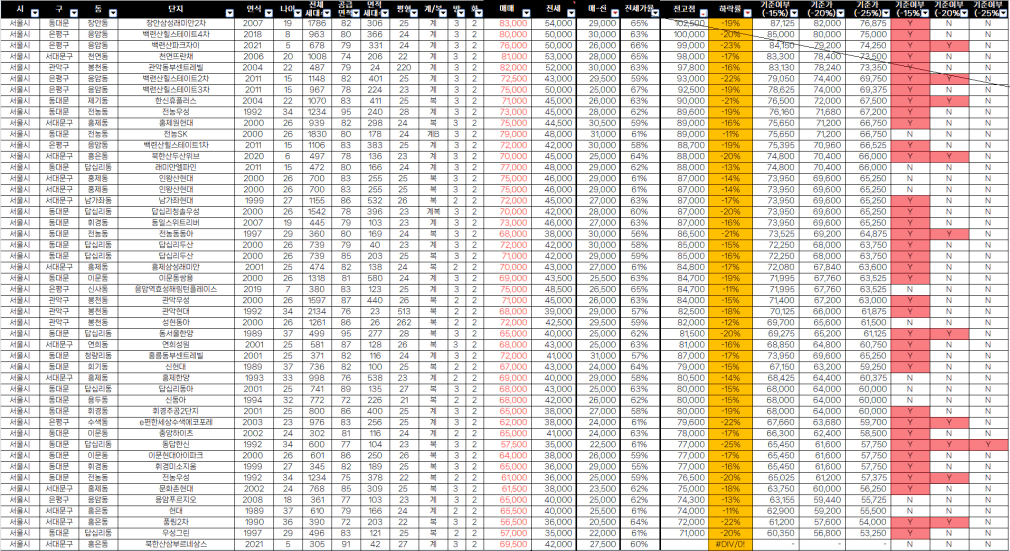Select the 동일스위트리버 cell

coord(176,223)
